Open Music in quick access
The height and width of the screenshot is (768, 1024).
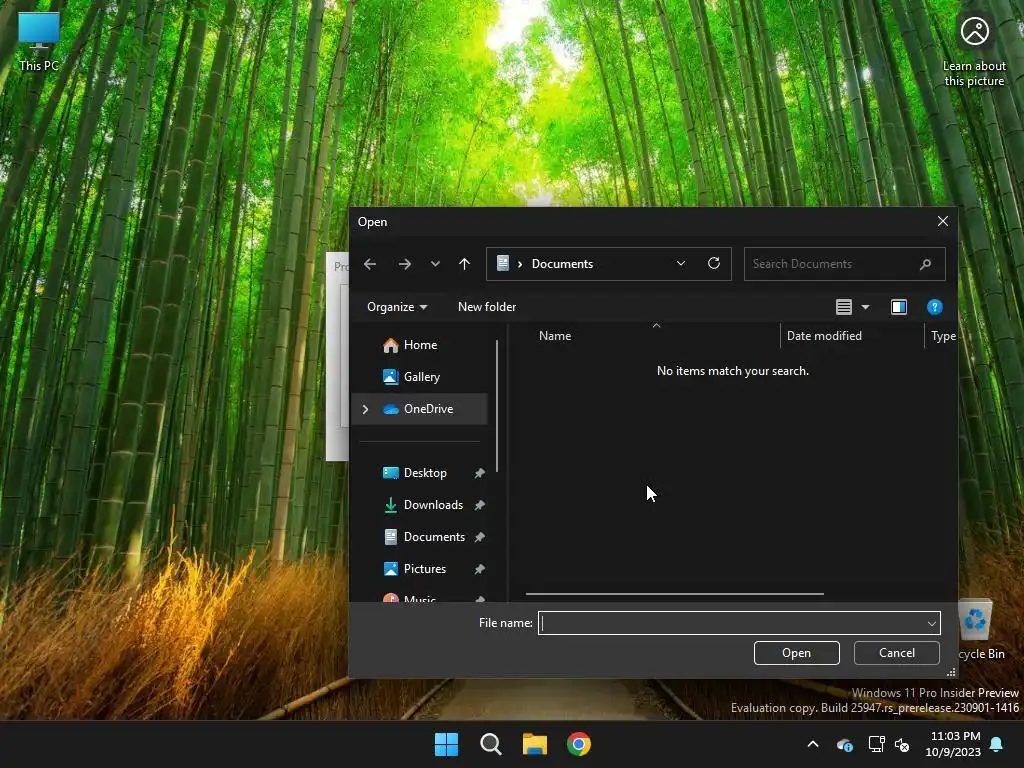[x=420, y=598]
